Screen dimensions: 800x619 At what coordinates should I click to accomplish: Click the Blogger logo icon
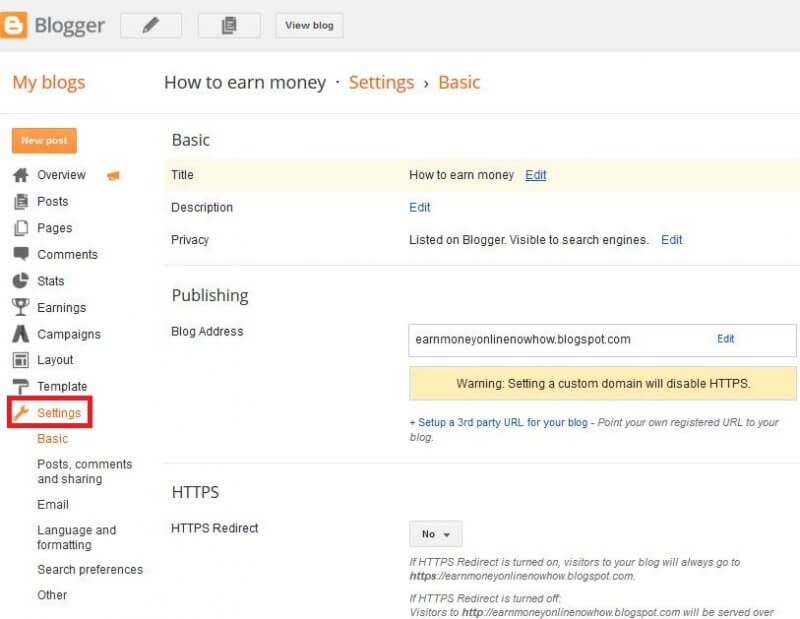pyautogui.click(x=13, y=25)
